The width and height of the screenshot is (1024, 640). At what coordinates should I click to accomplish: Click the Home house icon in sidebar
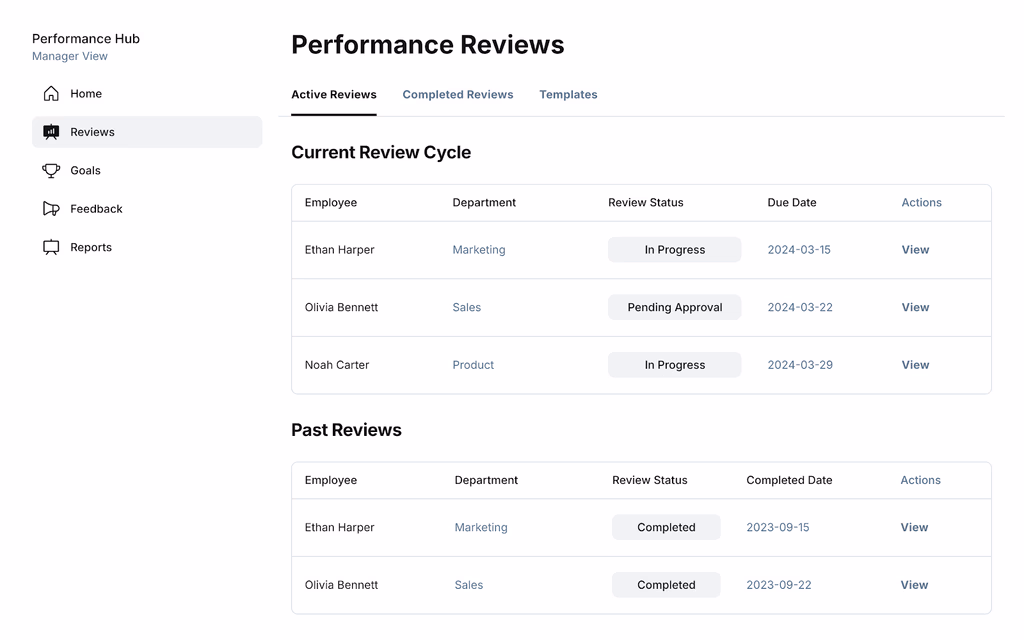pyautogui.click(x=51, y=93)
